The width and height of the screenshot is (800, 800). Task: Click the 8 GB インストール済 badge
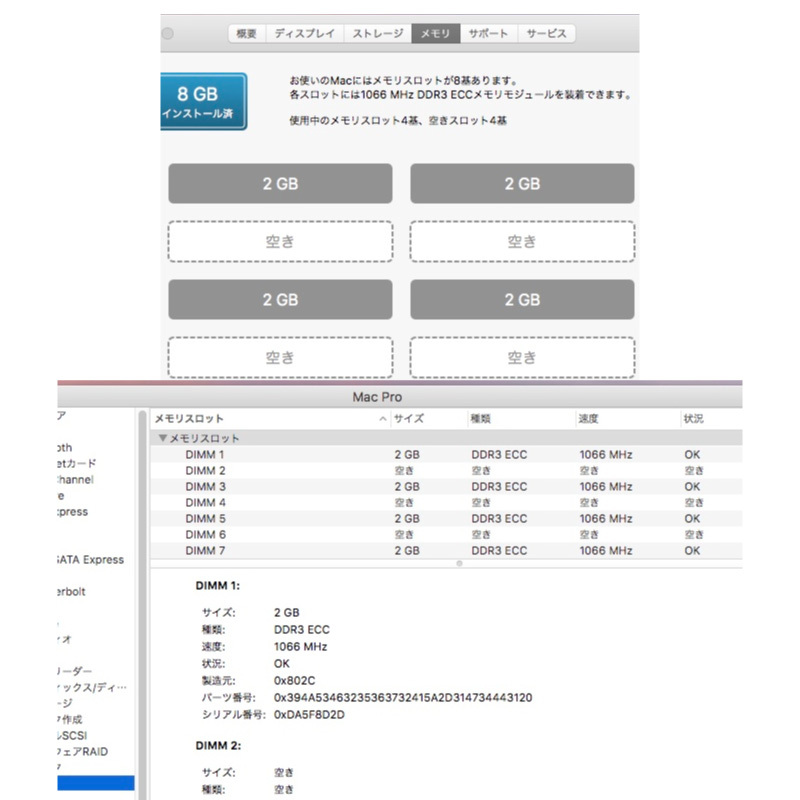(203, 101)
